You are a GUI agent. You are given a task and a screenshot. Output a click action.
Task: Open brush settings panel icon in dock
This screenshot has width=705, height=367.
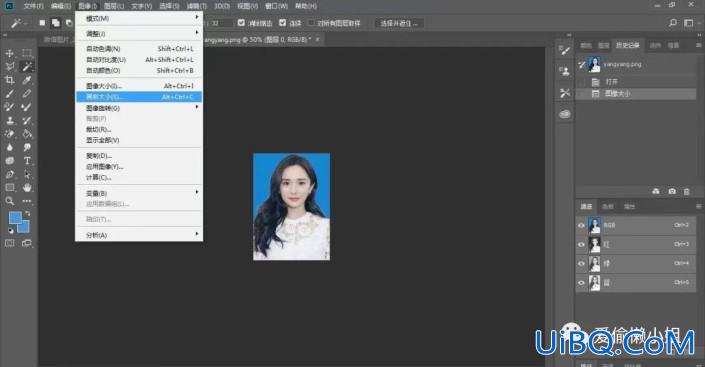[565, 50]
